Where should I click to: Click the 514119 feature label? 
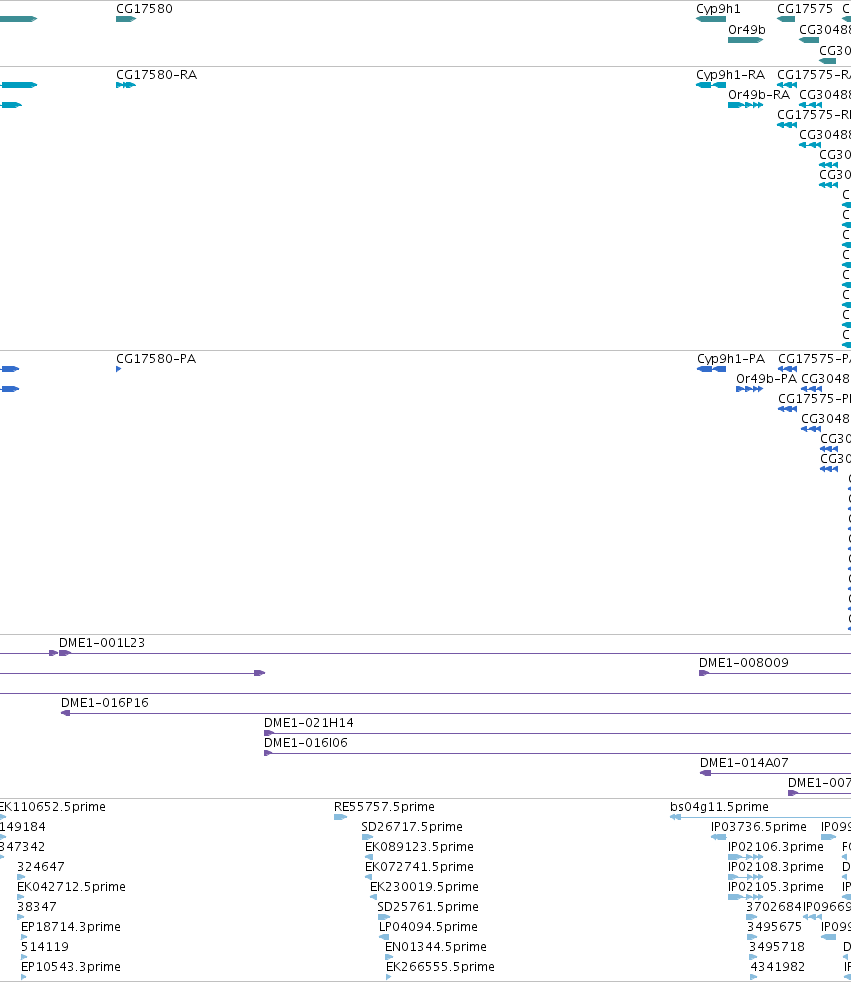tap(44, 947)
